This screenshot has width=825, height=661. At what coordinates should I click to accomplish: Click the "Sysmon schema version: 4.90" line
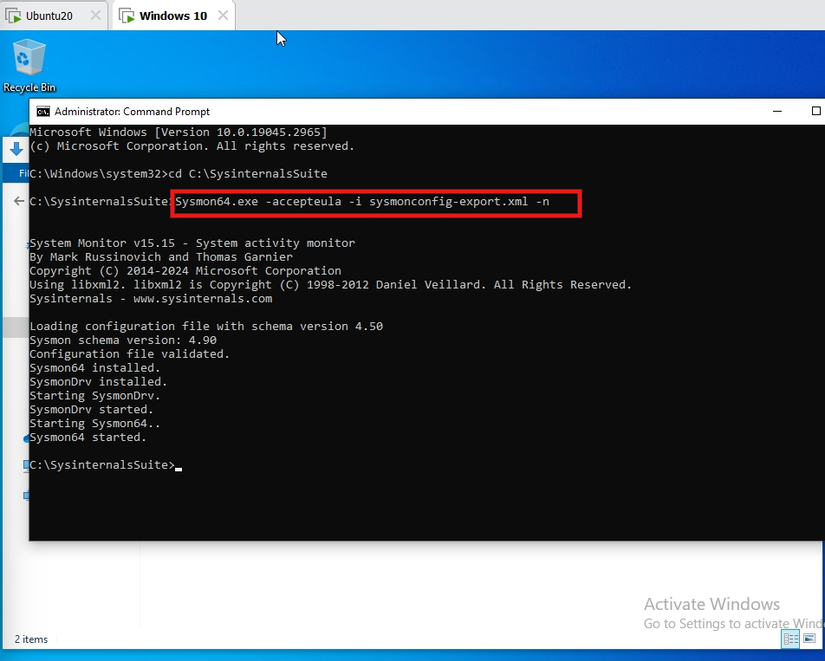[x=123, y=340]
